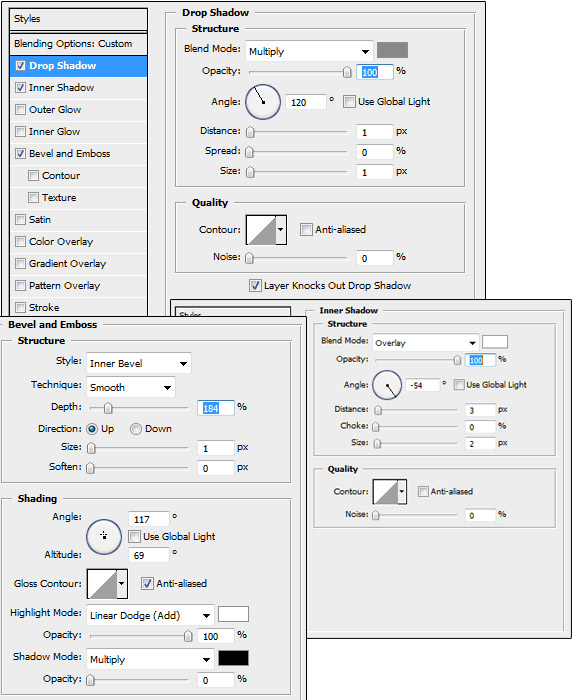Screen dimensions: 580x700
Task: Select the Down direction radio button
Action: tap(136, 429)
